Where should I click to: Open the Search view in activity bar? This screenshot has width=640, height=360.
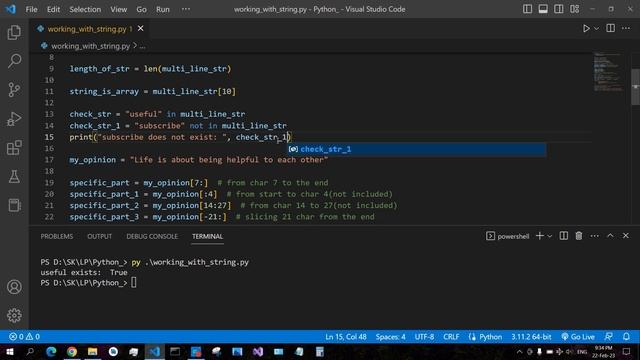[x=14, y=61]
